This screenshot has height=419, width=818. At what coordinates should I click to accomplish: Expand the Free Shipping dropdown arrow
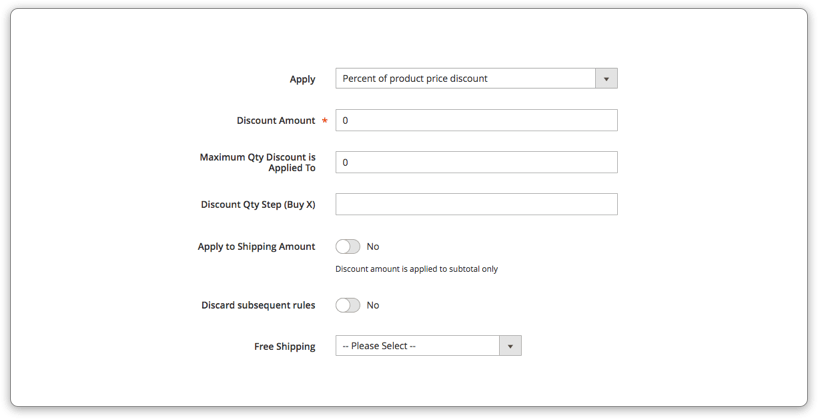click(510, 346)
